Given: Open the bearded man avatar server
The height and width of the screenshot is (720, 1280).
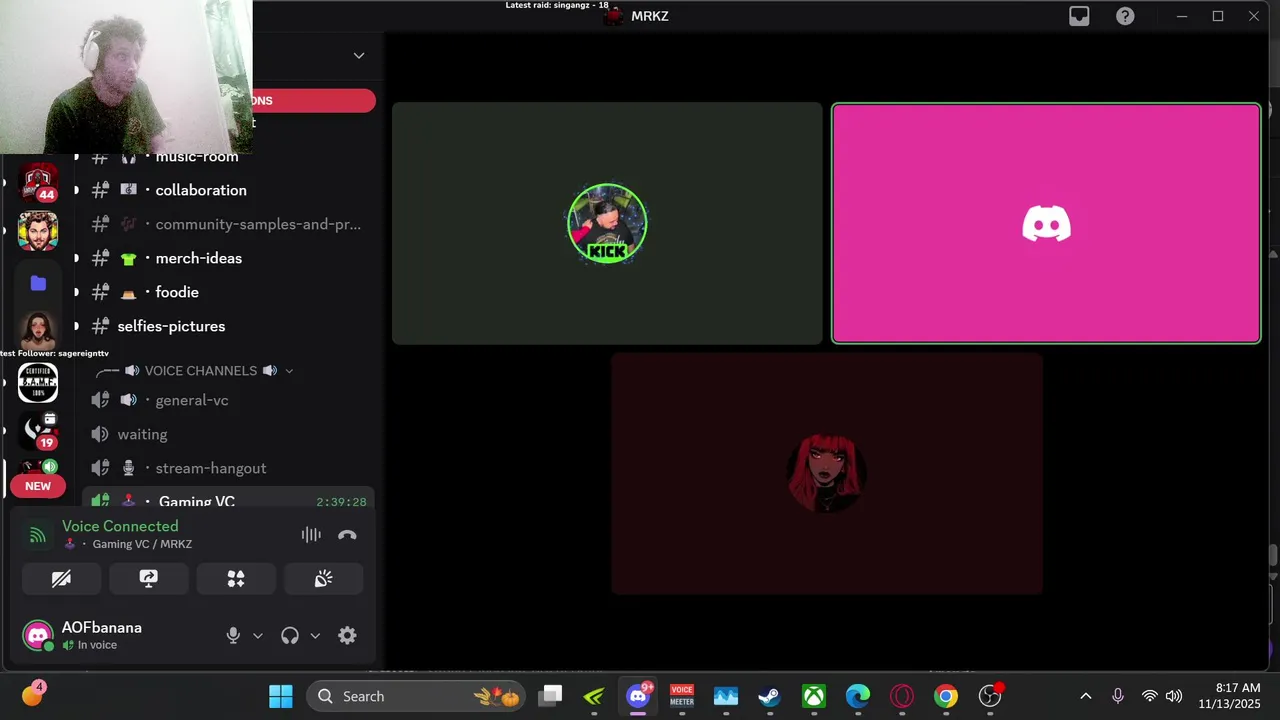Looking at the screenshot, I should point(38,232).
